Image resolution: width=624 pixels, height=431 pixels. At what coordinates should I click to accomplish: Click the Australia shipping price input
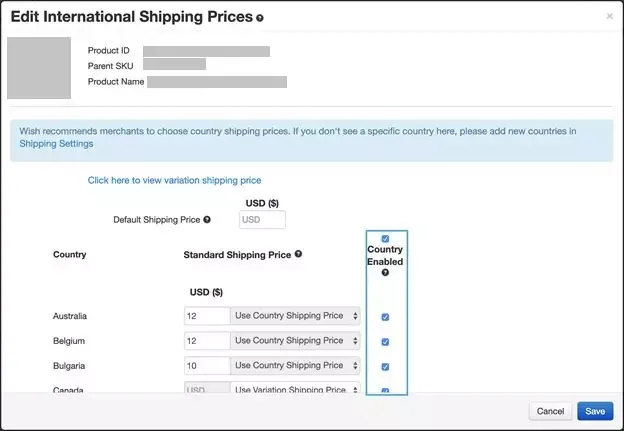coord(206,316)
